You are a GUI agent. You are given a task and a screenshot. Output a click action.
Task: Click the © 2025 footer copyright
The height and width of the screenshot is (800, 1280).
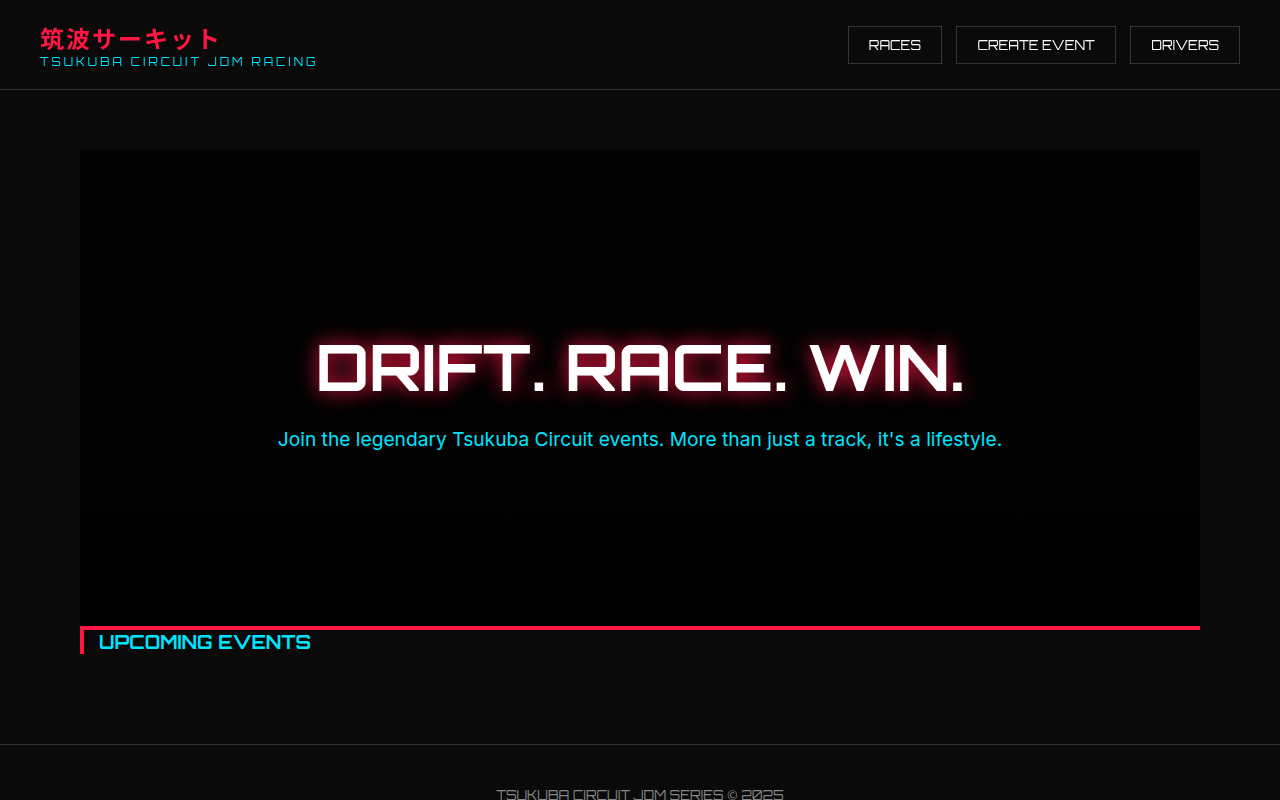[x=755, y=794]
